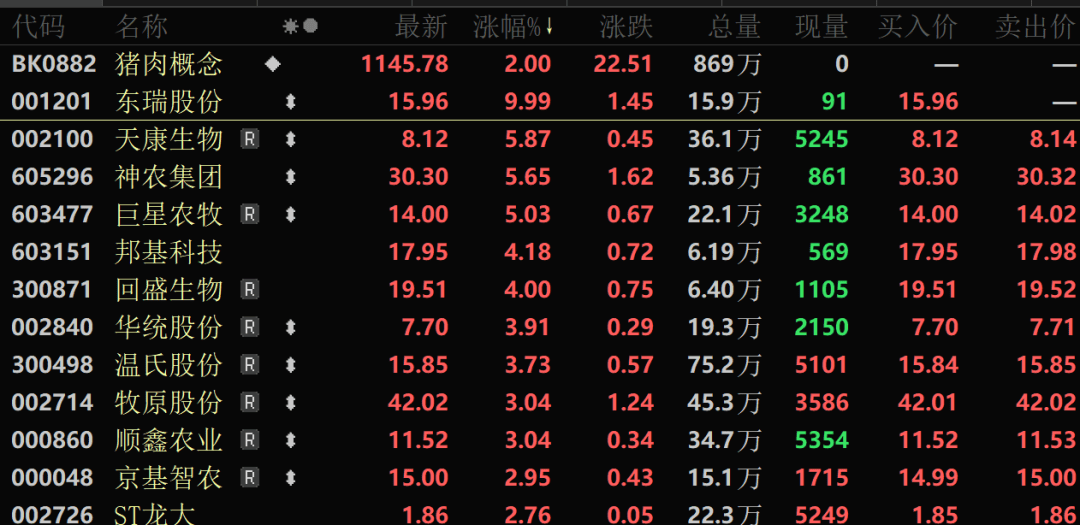Click stock code 300871
The image size is (1080, 525).
pos(52,289)
